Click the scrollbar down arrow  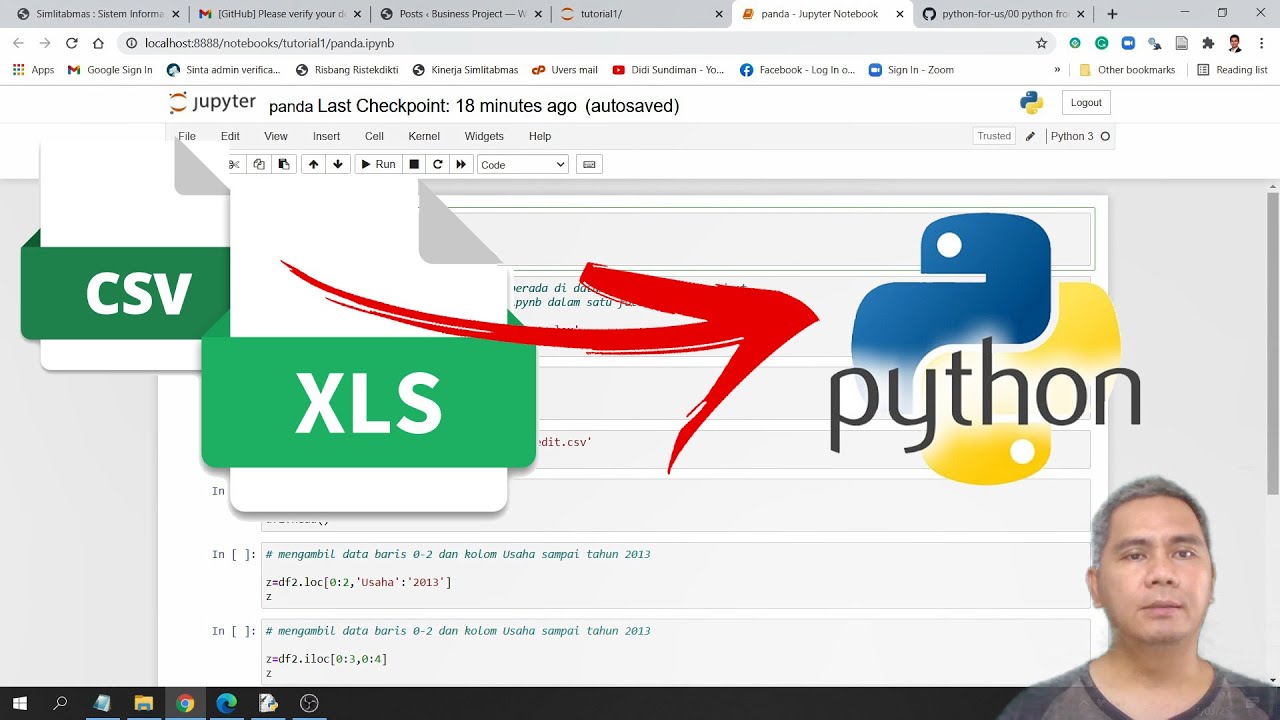[x=1273, y=680]
